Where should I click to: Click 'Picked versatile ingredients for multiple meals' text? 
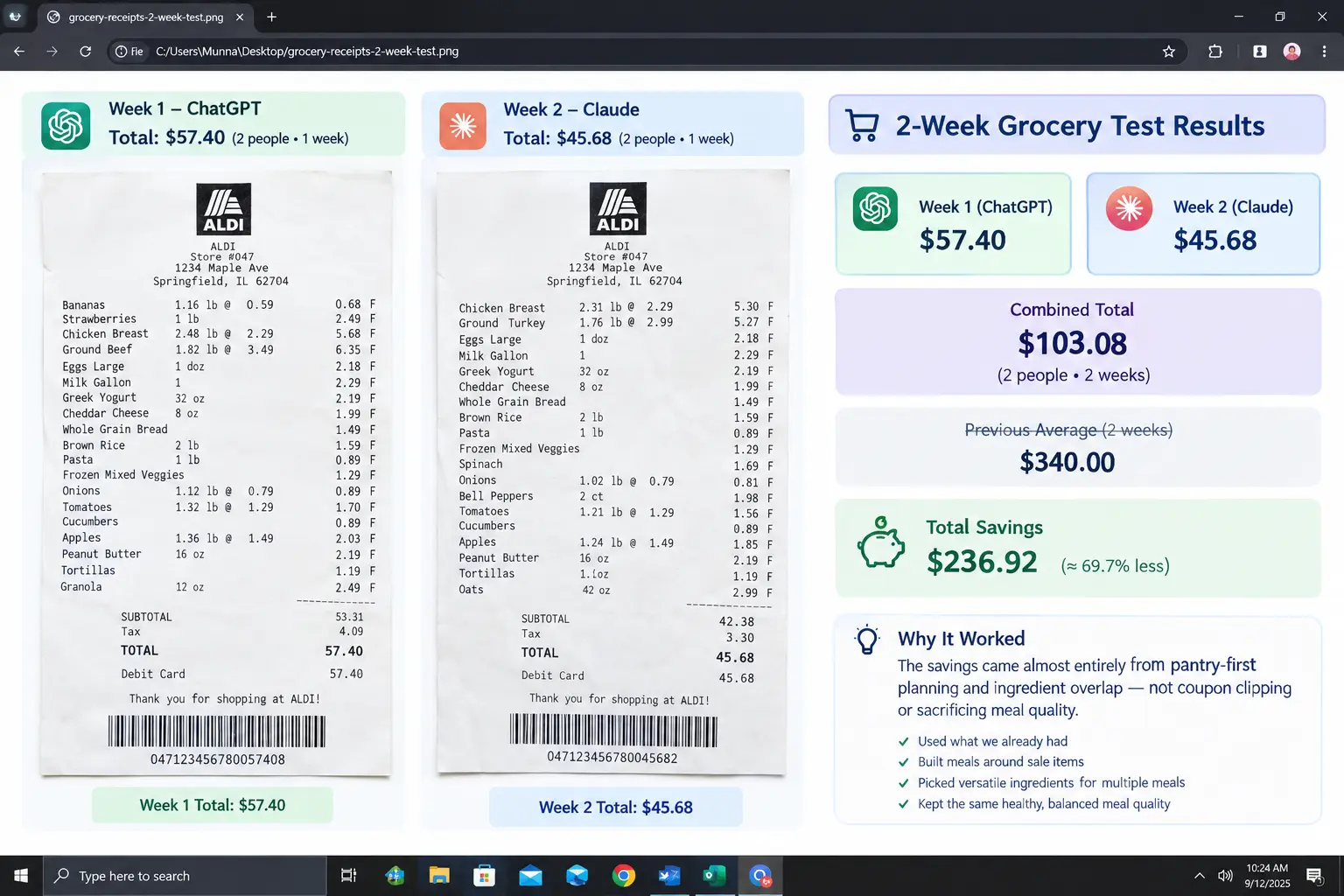click(1051, 783)
